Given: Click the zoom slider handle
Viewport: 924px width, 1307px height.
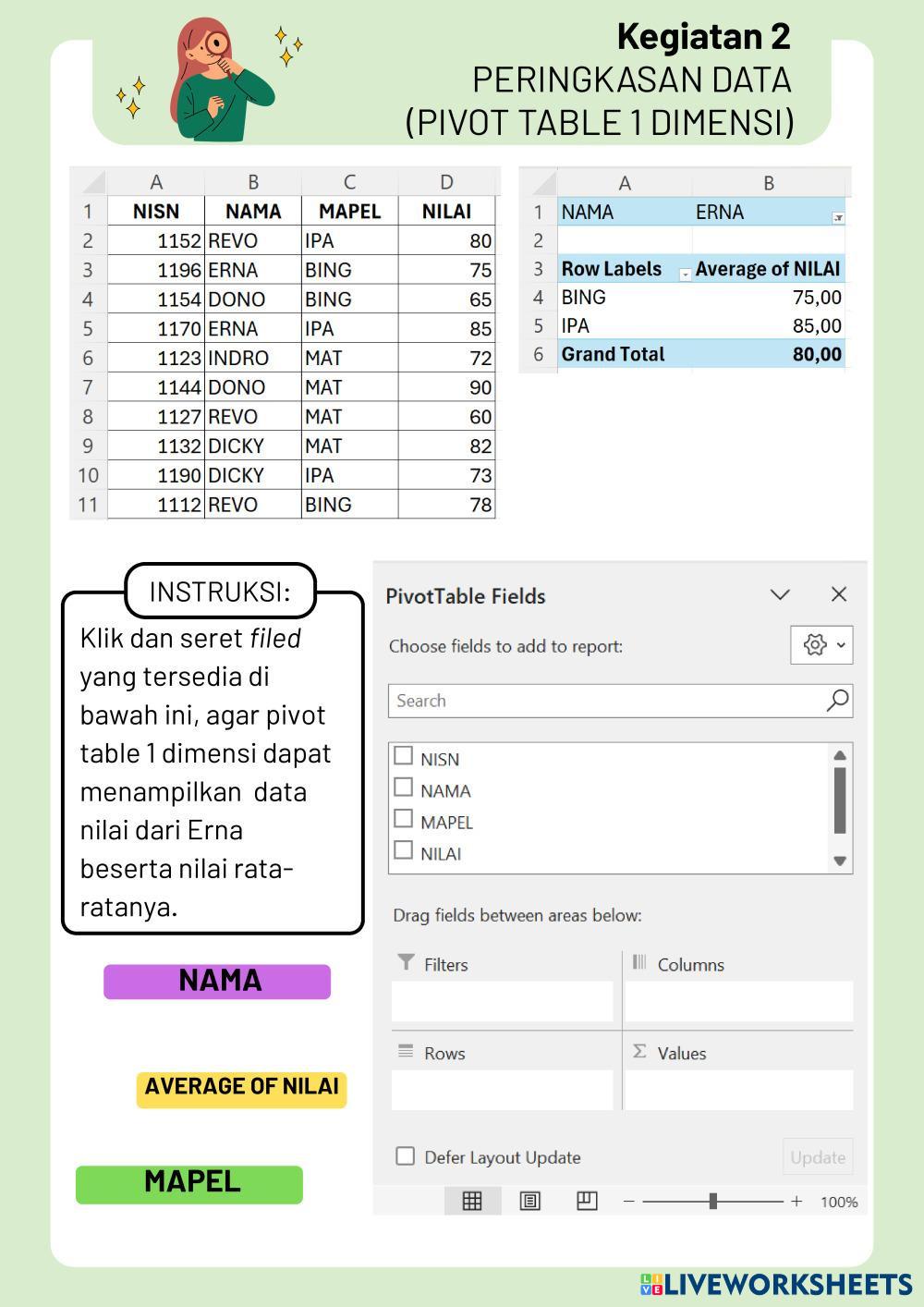Looking at the screenshot, I should pos(712,1202).
